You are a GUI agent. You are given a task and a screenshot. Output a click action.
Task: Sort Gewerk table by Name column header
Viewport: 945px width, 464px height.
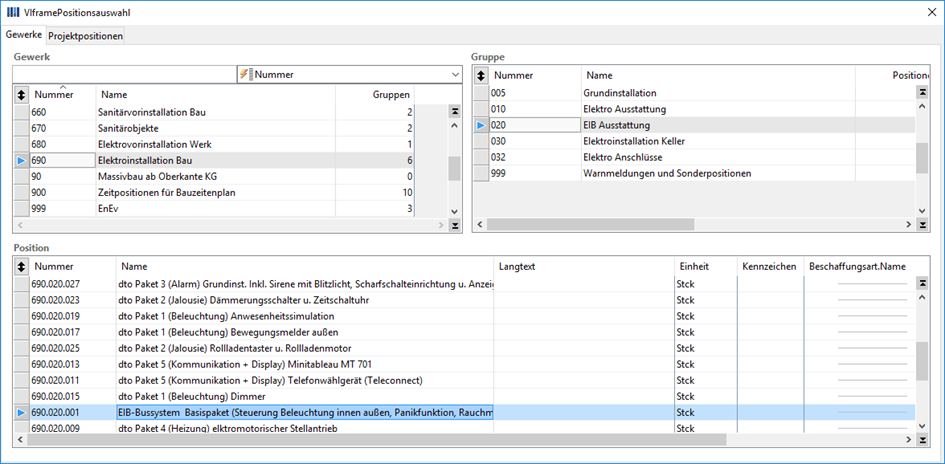[216, 95]
